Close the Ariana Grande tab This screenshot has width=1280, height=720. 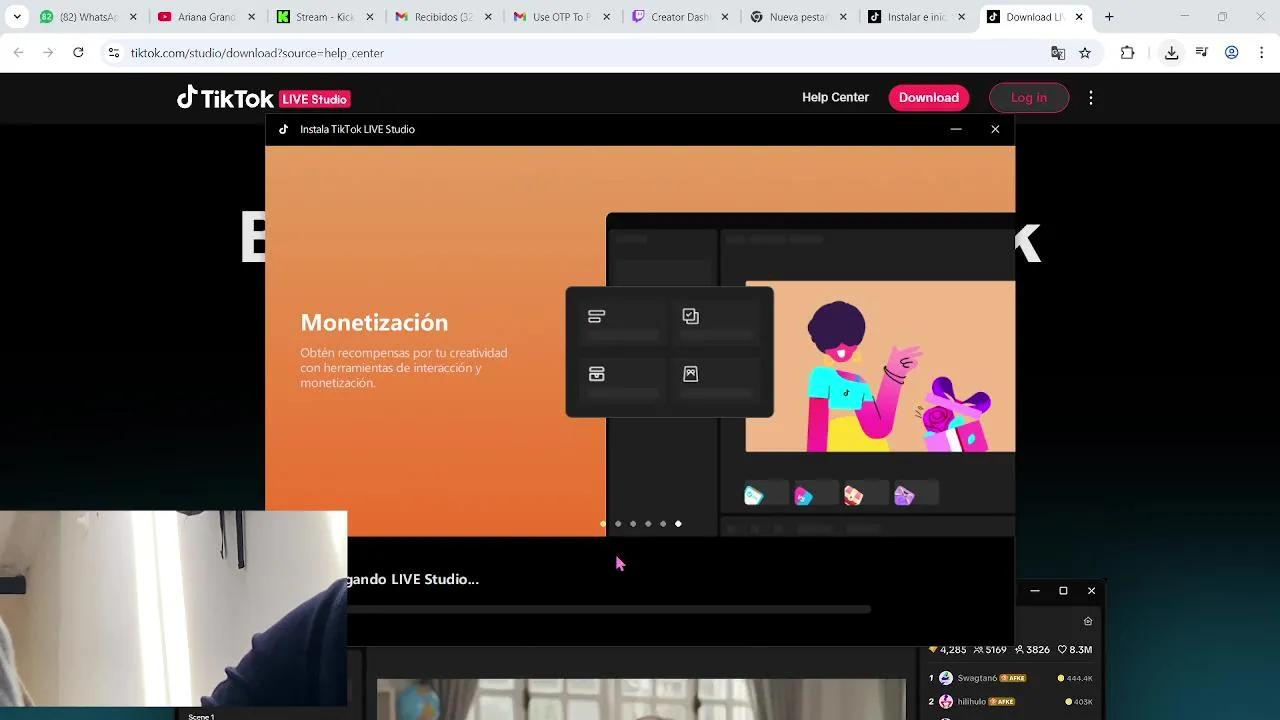(x=251, y=17)
